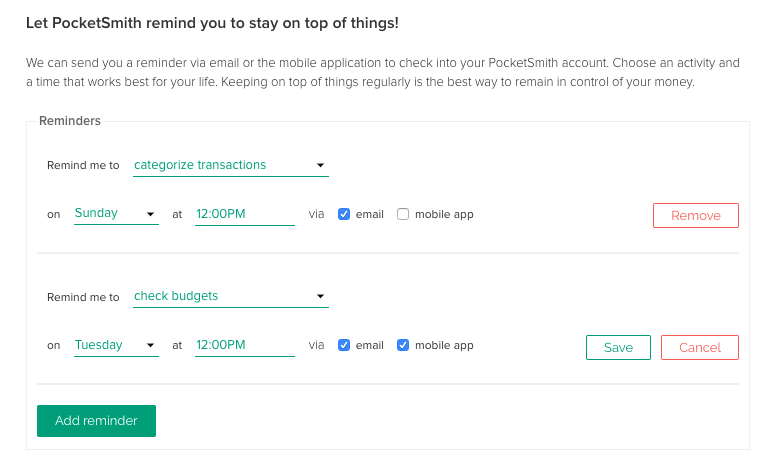Save the check budgets reminder

pyautogui.click(x=618, y=347)
